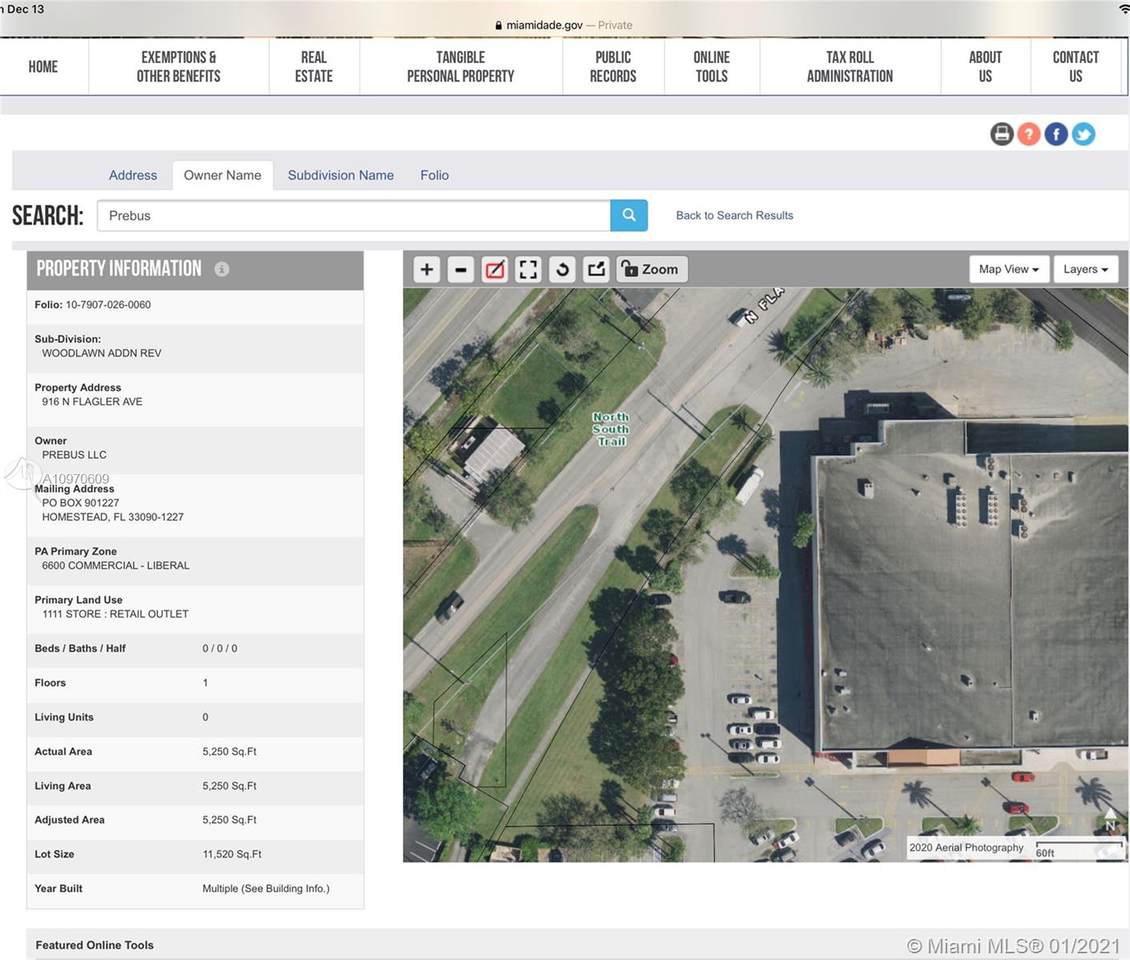Switch to the Address search tab
The image size is (1130, 960).
(x=133, y=175)
